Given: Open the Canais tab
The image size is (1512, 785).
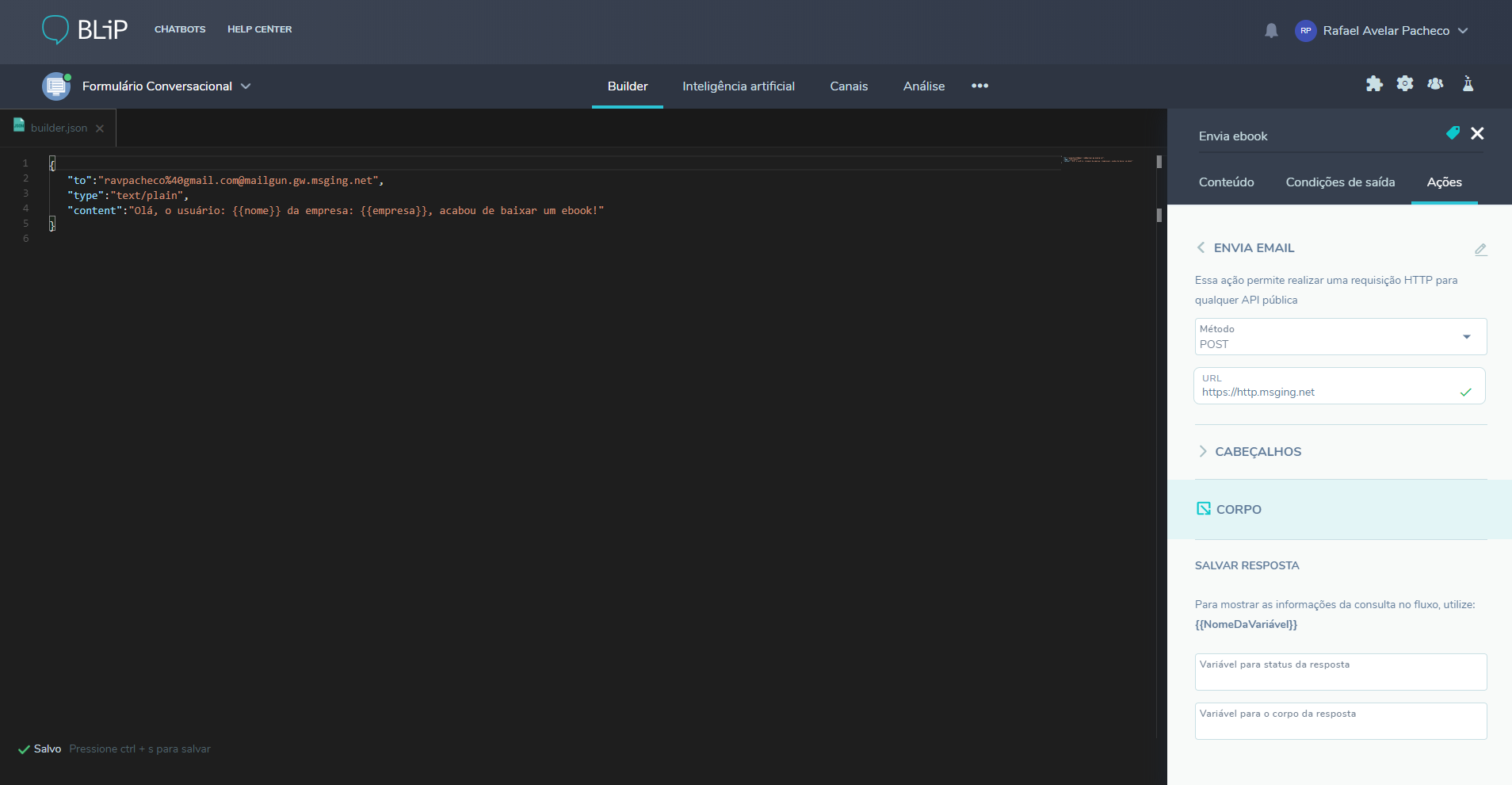Looking at the screenshot, I should click(849, 86).
